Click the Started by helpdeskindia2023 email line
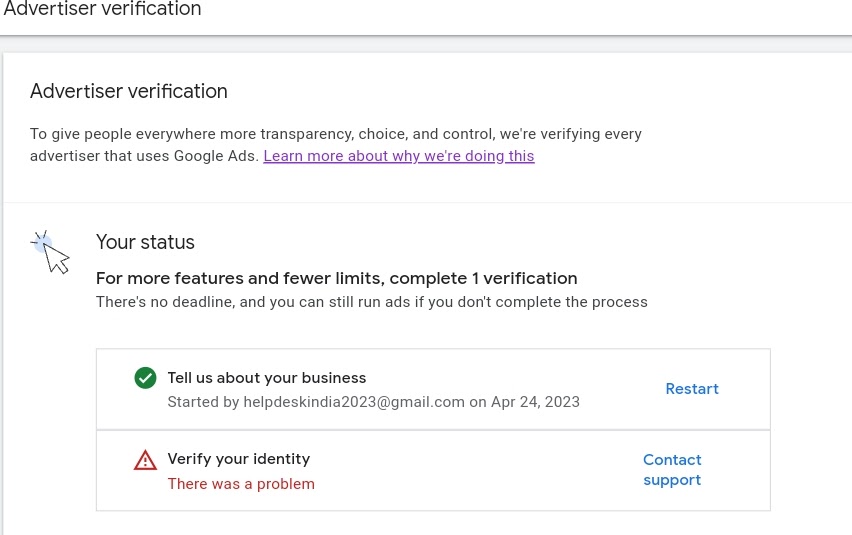The width and height of the screenshot is (852, 535). pyautogui.click(x=316, y=402)
